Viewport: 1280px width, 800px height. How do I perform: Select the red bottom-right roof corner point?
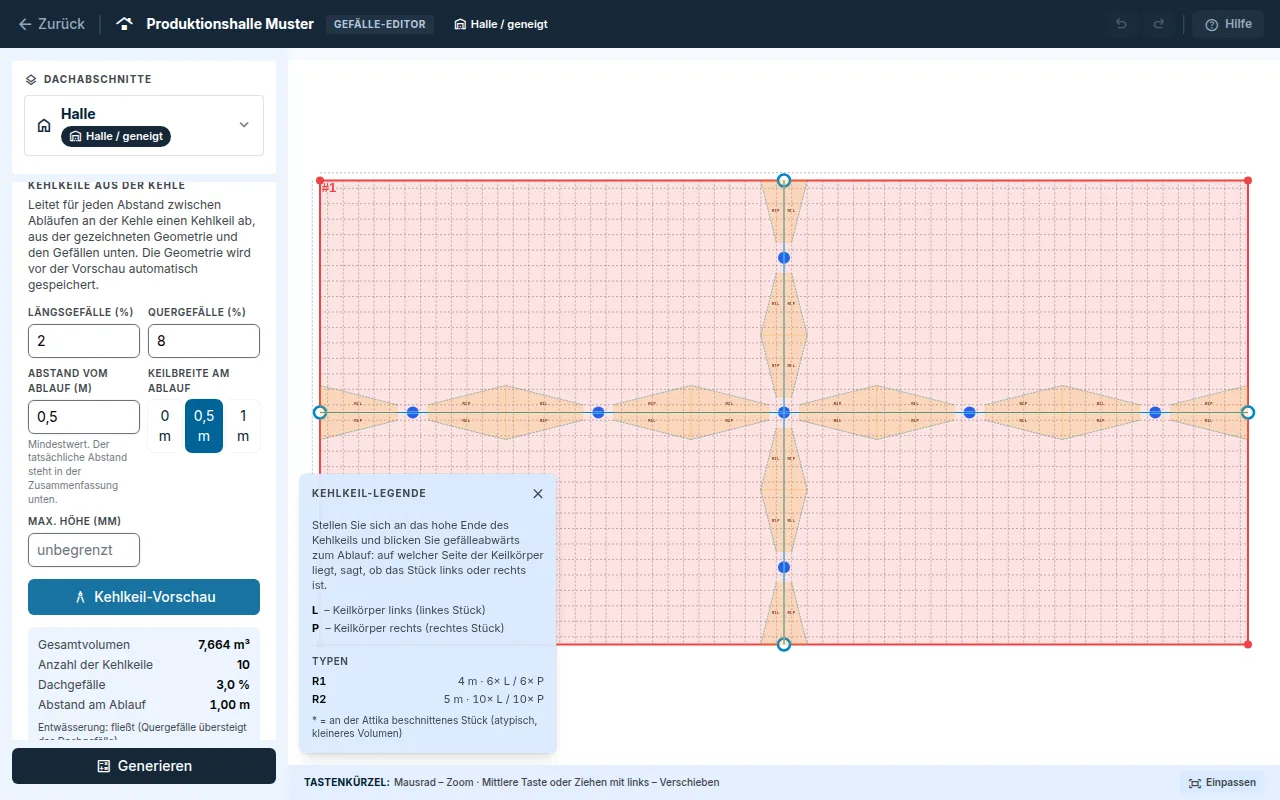[x=1248, y=644]
